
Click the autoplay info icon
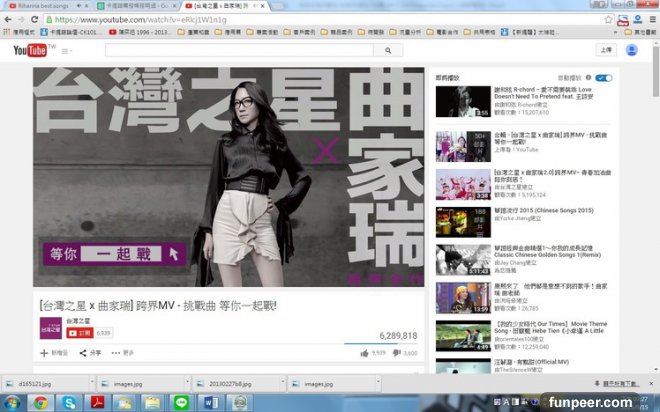pos(586,77)
